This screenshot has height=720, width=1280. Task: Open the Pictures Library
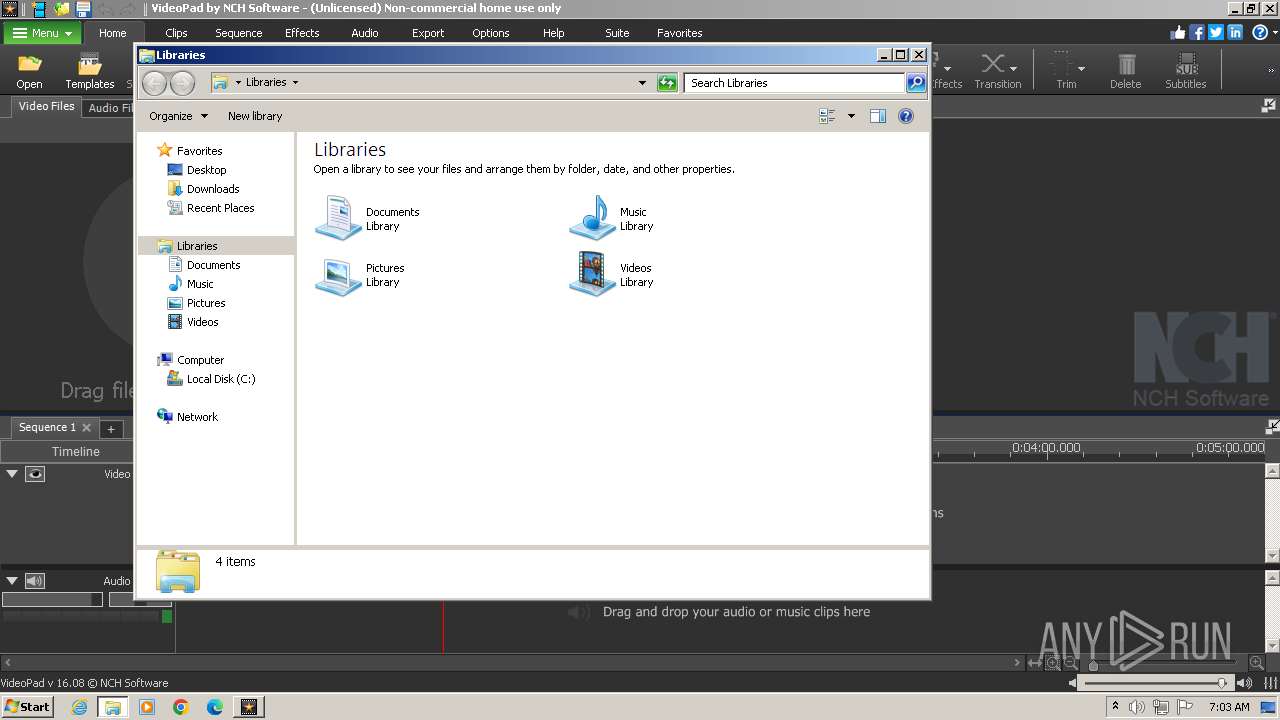tap(359, 275)
